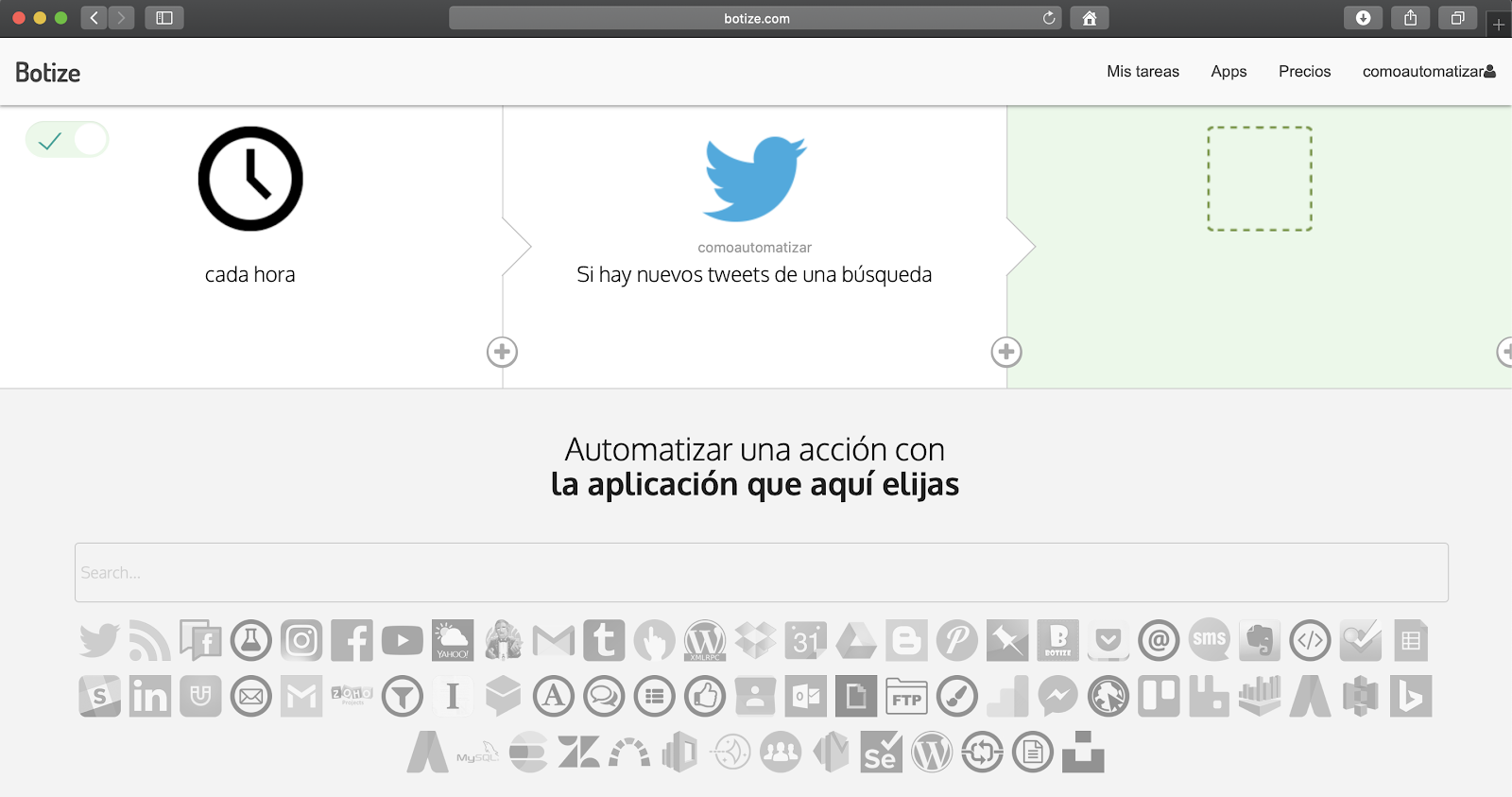Select the empty dashed action placeholder
This screenshot has width=1512, height=797.
pyautogui.click(x=1260, y=179)
